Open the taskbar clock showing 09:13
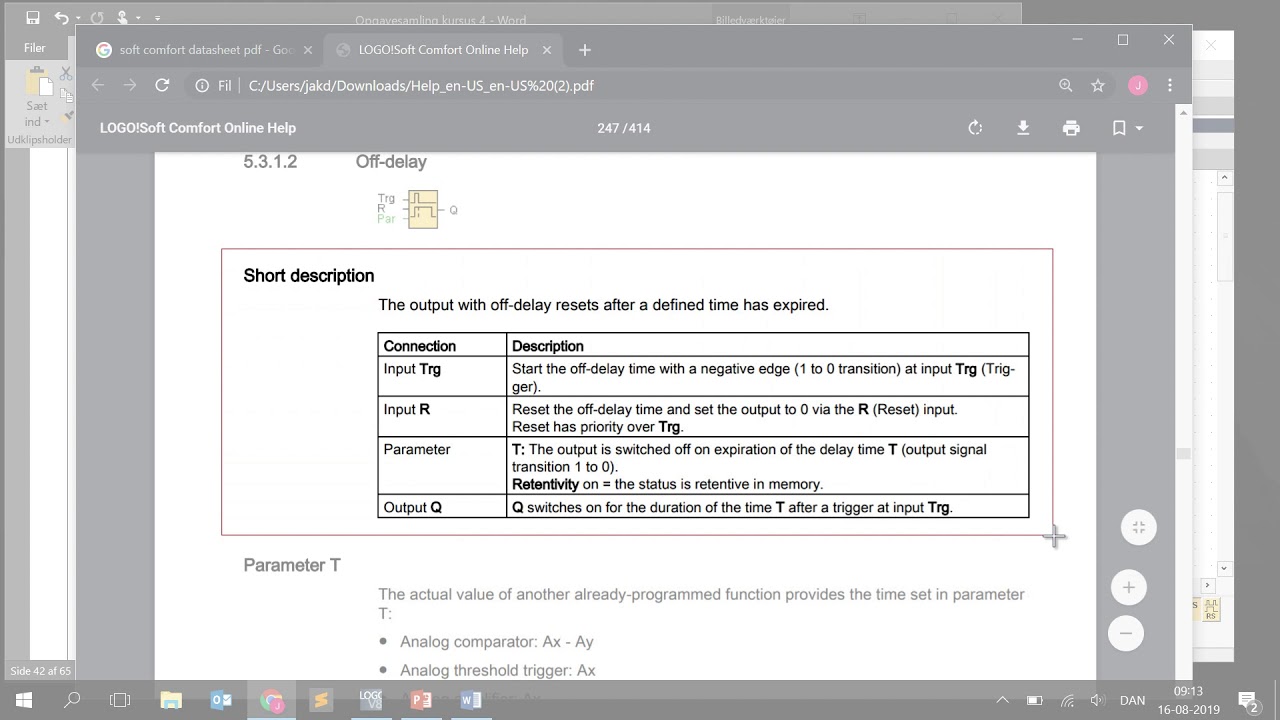This screenshot has height=720, width=1280. [1189, 700]
